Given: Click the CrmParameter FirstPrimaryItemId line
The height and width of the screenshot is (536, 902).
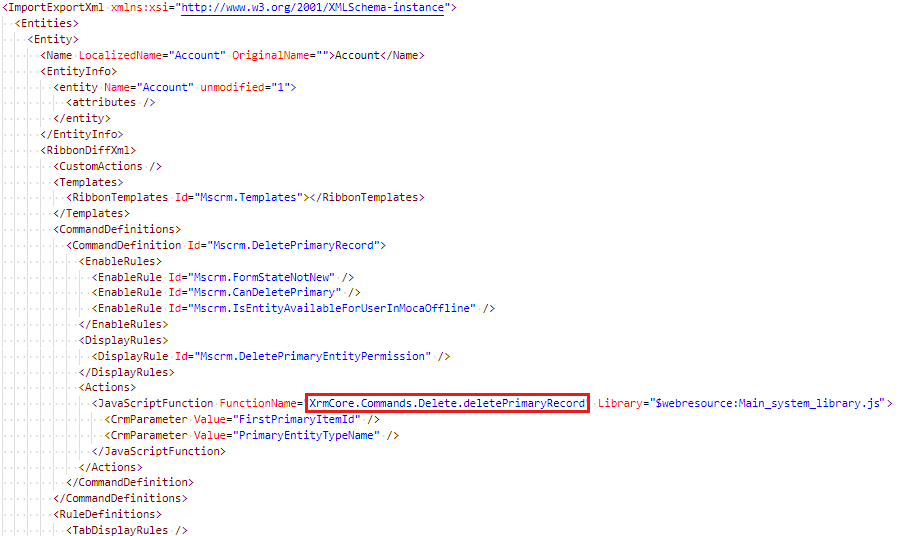Looking at the screenshot, I should click(242, 420).
